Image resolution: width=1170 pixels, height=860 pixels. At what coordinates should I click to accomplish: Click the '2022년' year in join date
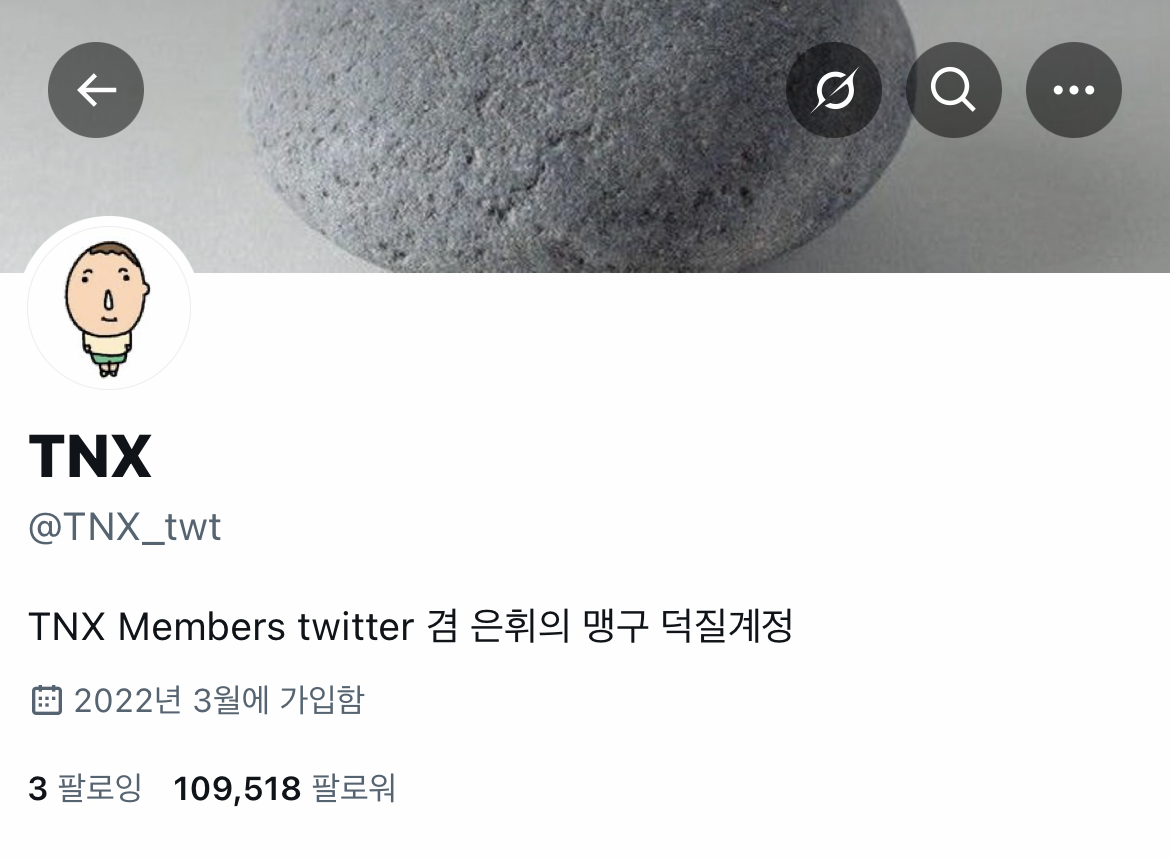coord(128,700)
